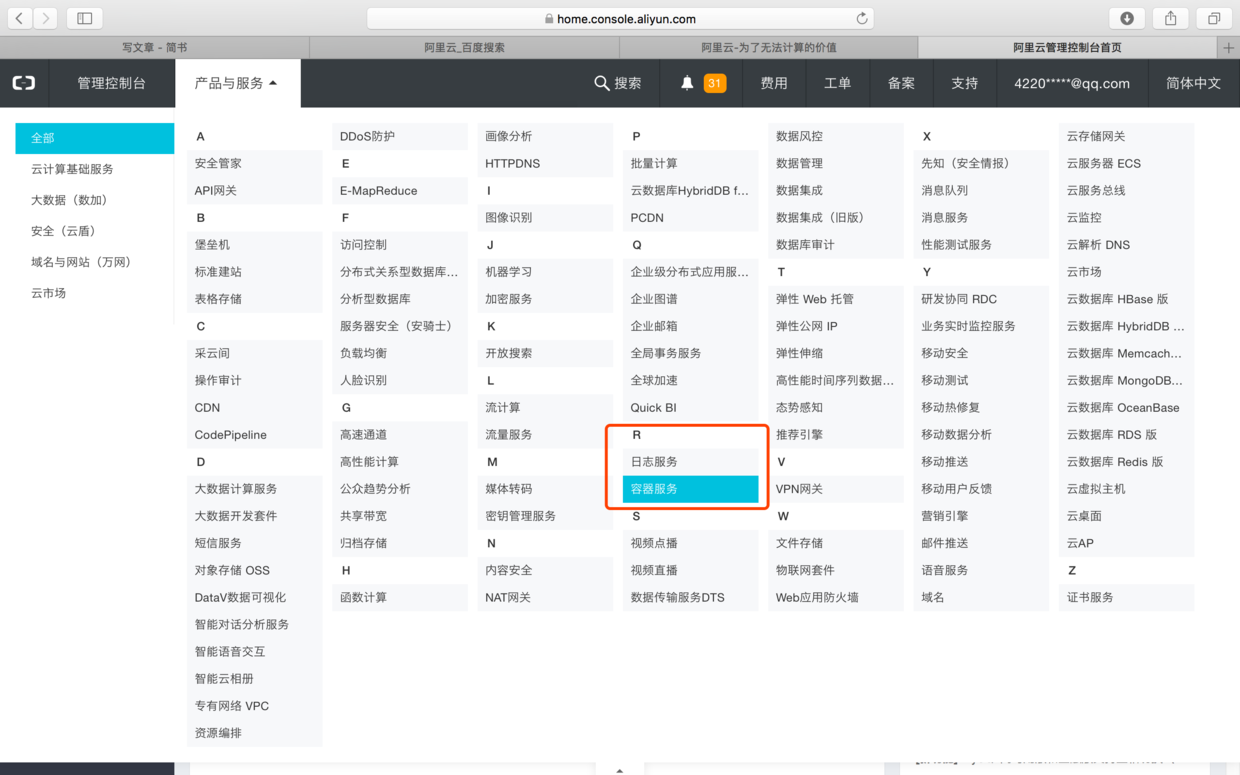Open 专有网络 VPC

(255, 706)
